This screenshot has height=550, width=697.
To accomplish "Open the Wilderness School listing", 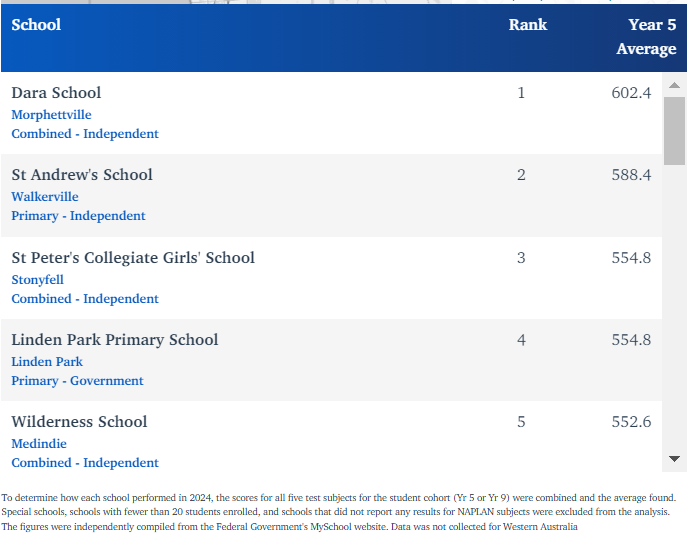I will (79, 422).
